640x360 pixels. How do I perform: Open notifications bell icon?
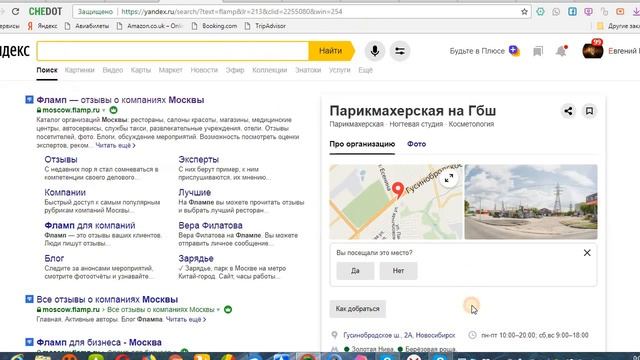[561, 51]
